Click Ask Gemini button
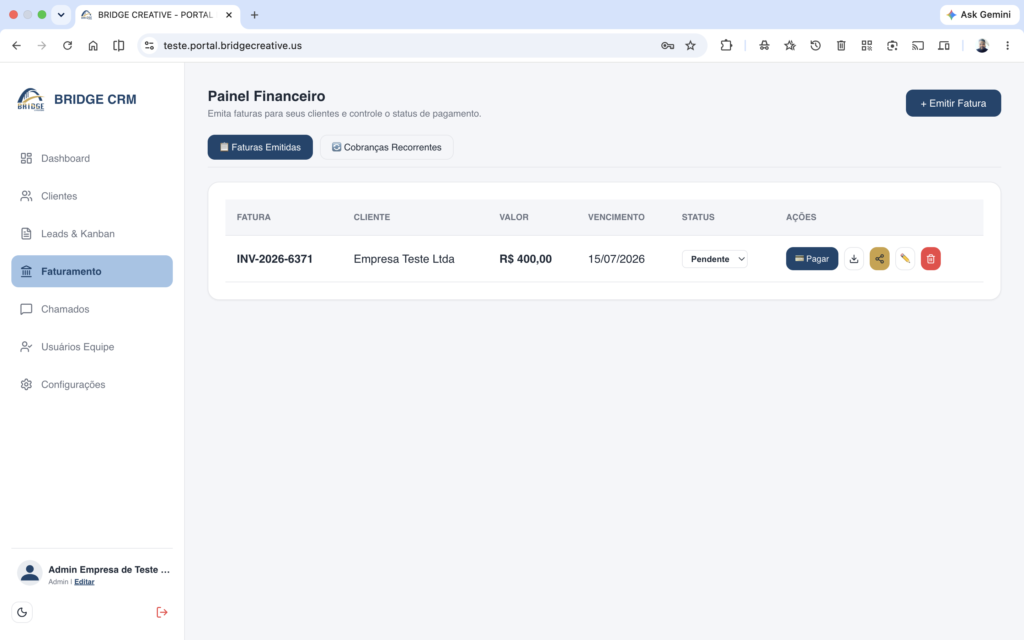Viewport: 1024px width, 640px height. pyautogui.click(x=979, y=14)
